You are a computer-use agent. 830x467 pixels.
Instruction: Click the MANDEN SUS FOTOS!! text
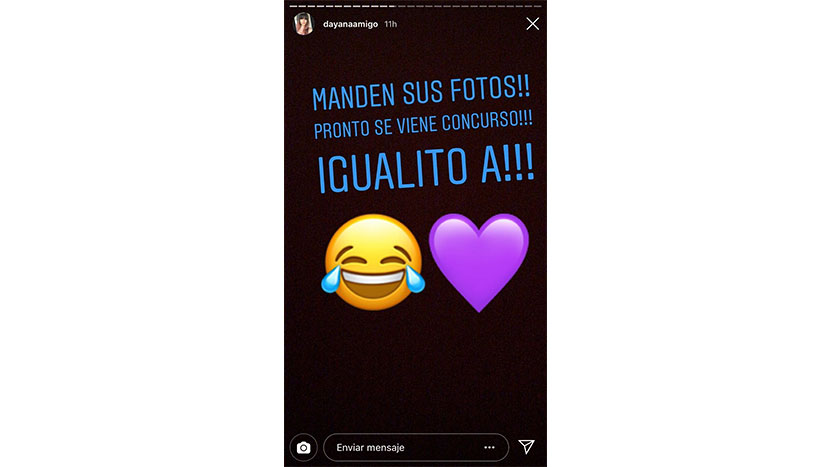point(421,93)
